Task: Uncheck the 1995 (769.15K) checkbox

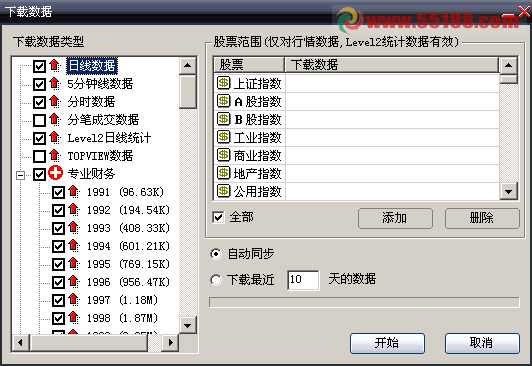Action: (58, 264)
